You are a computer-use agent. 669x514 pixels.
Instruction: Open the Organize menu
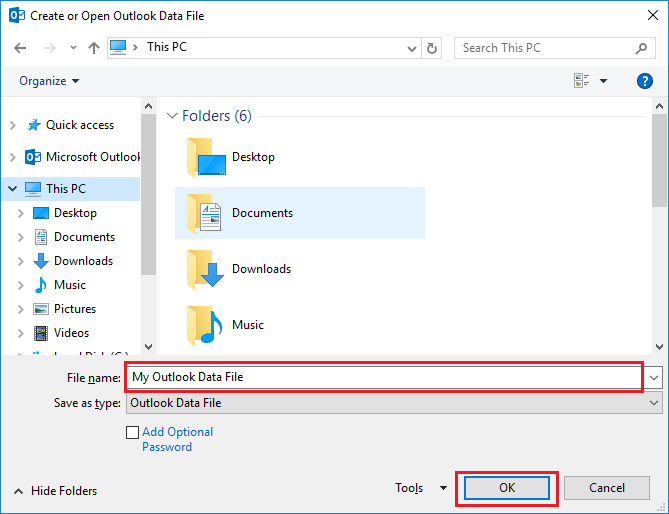coord(49,81)
